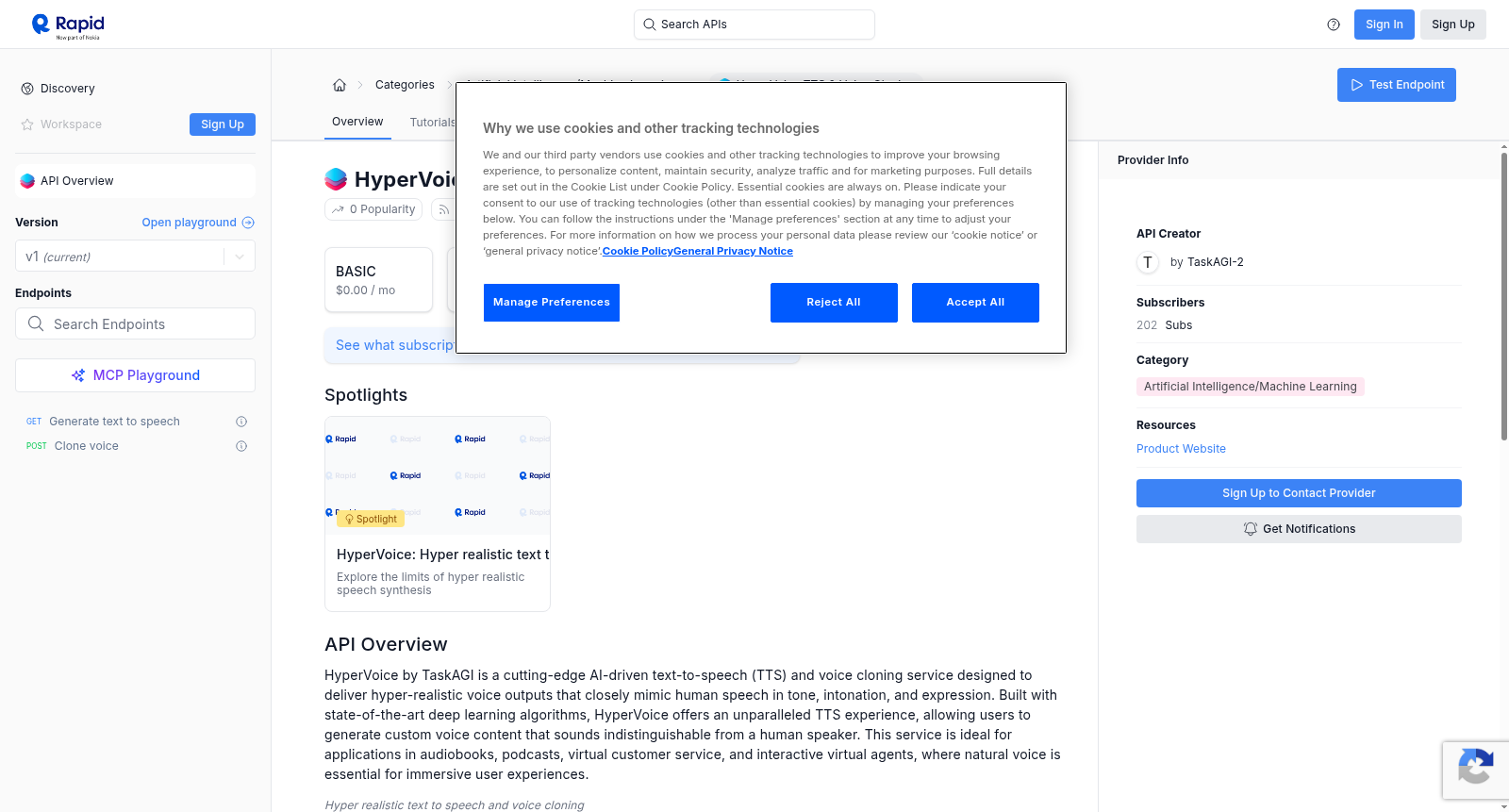Click the TaskAGI-2 creator name
Screen dimensions: 1509x812
point(1215,262)
